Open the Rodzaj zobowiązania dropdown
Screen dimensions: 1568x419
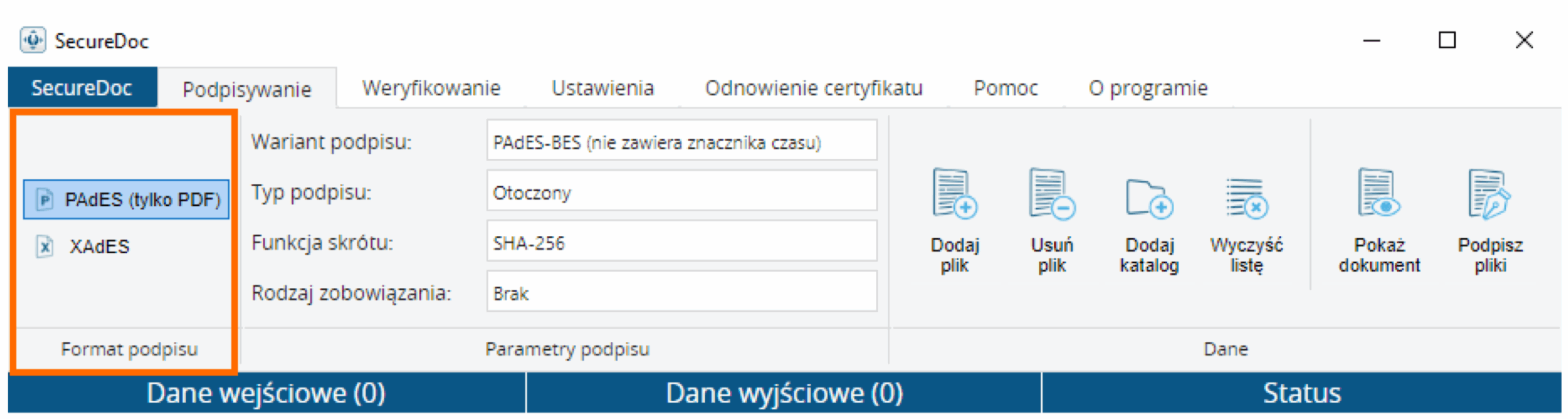click(681, 293)
